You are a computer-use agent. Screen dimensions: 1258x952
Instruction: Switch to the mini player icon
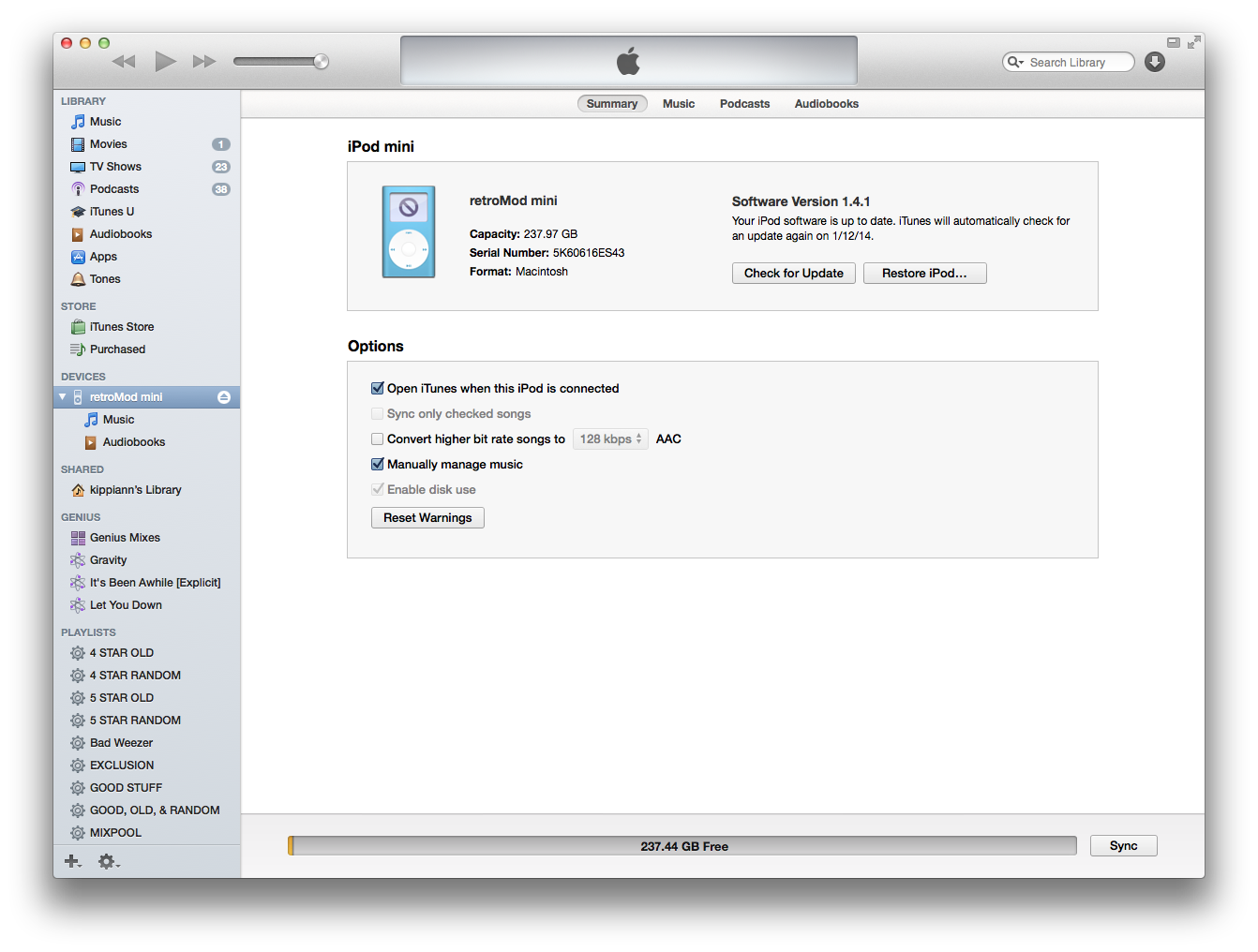1174,42
